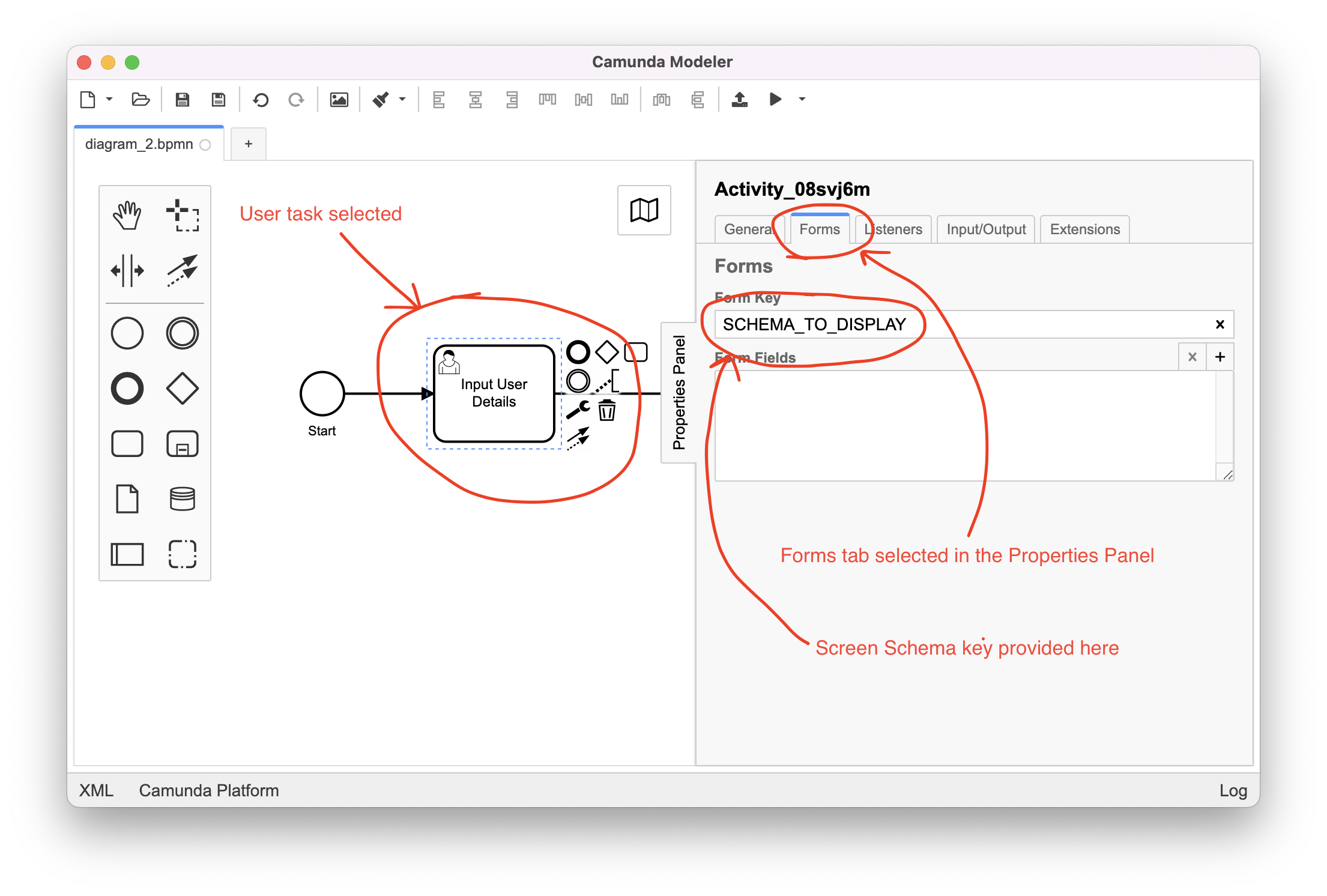Open the General properties tab
Image resolution: width=1327 pixels, height=896 pixels.
(749, 229)
